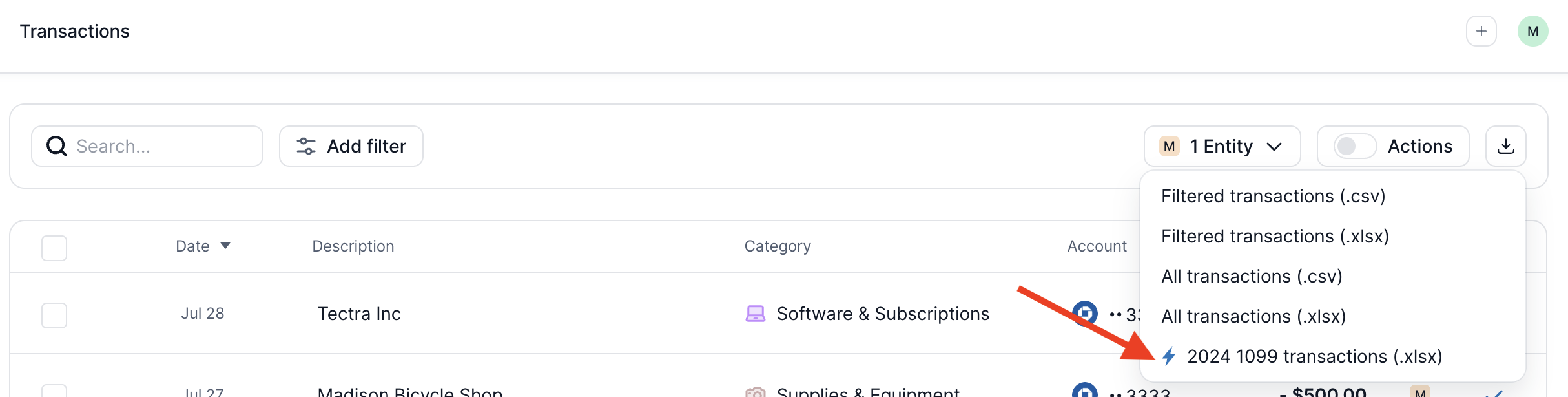Image resolution: width=1568 pixels, height=397 pixels.
Task: Choose All transactions (.xlsx) export
Action: click(x=1253, y=316)
